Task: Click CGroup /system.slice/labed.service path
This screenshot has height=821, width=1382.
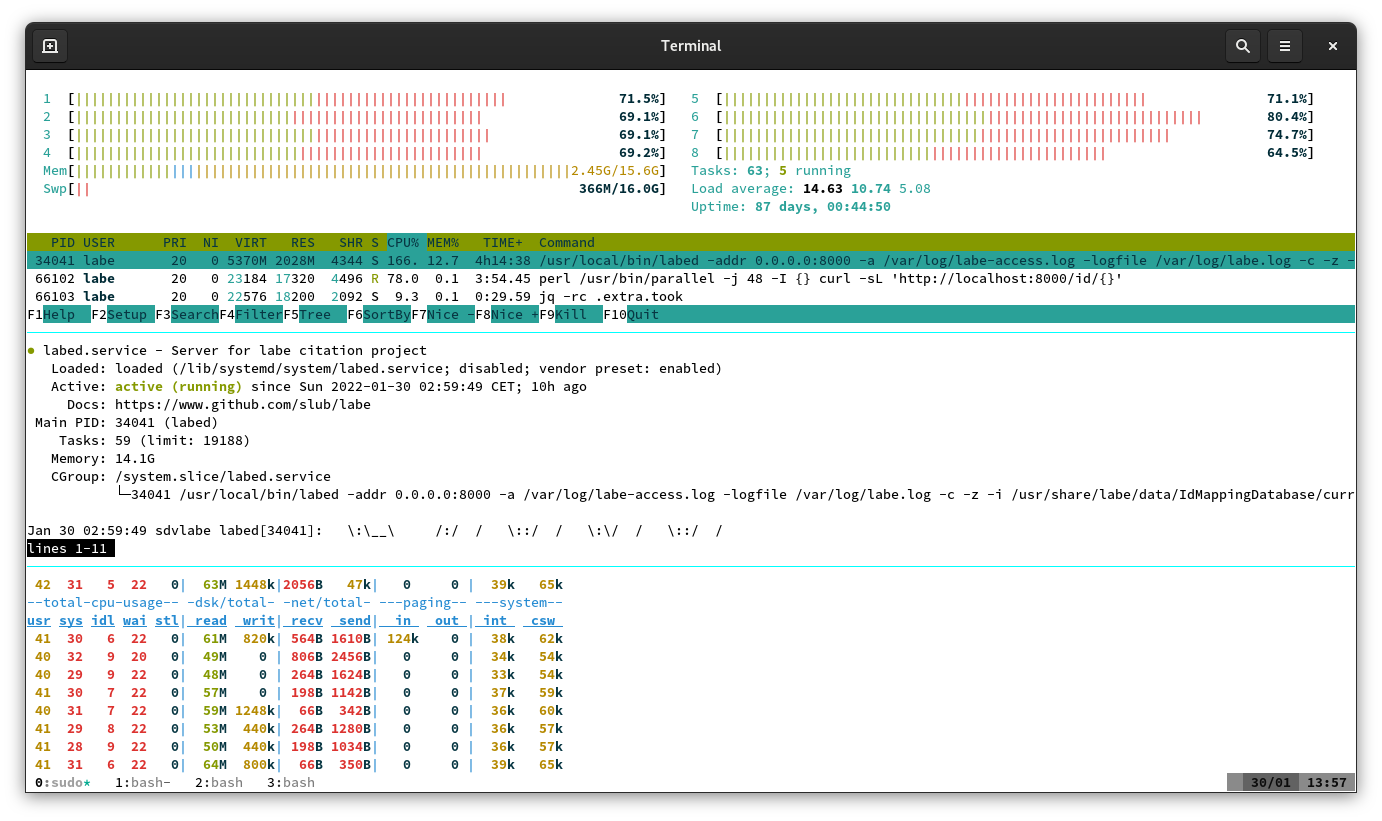Action: coord(223,477)
